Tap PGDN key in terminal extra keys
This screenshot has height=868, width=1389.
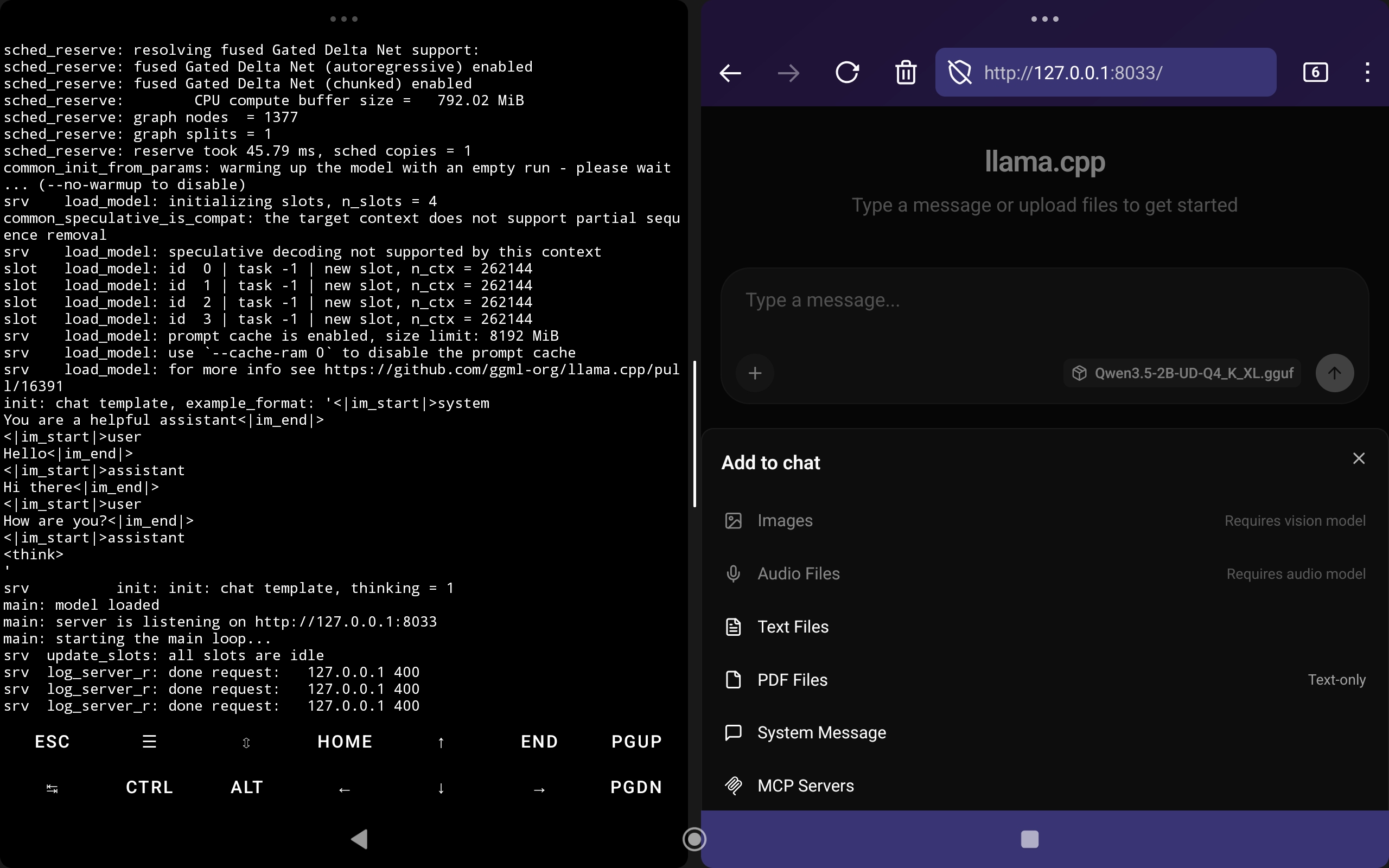coord(636,787)
